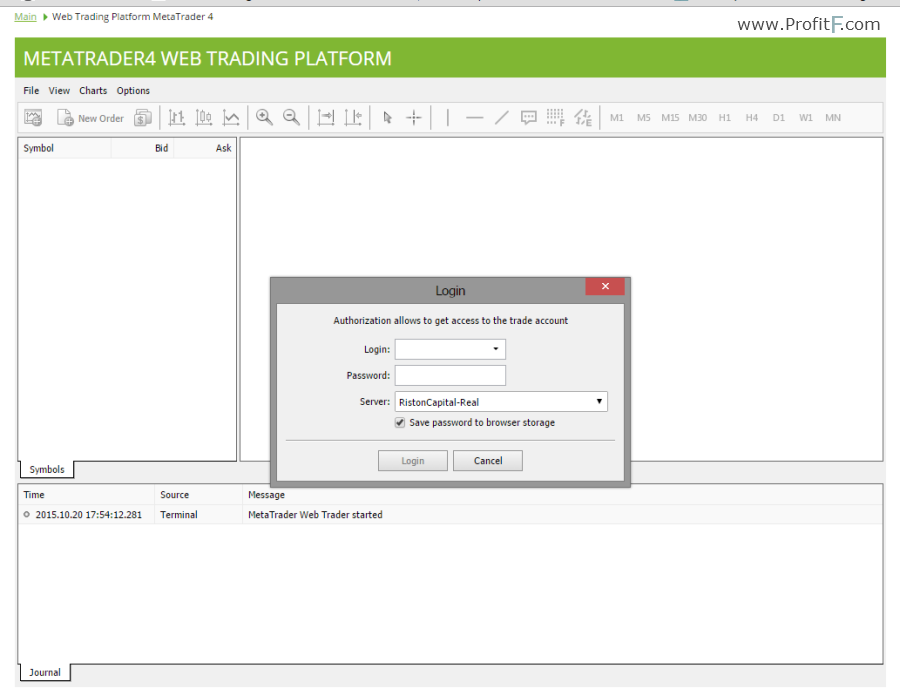Select the cursor pointer tool
The image size is (900, 695).
tap(387, 118)
